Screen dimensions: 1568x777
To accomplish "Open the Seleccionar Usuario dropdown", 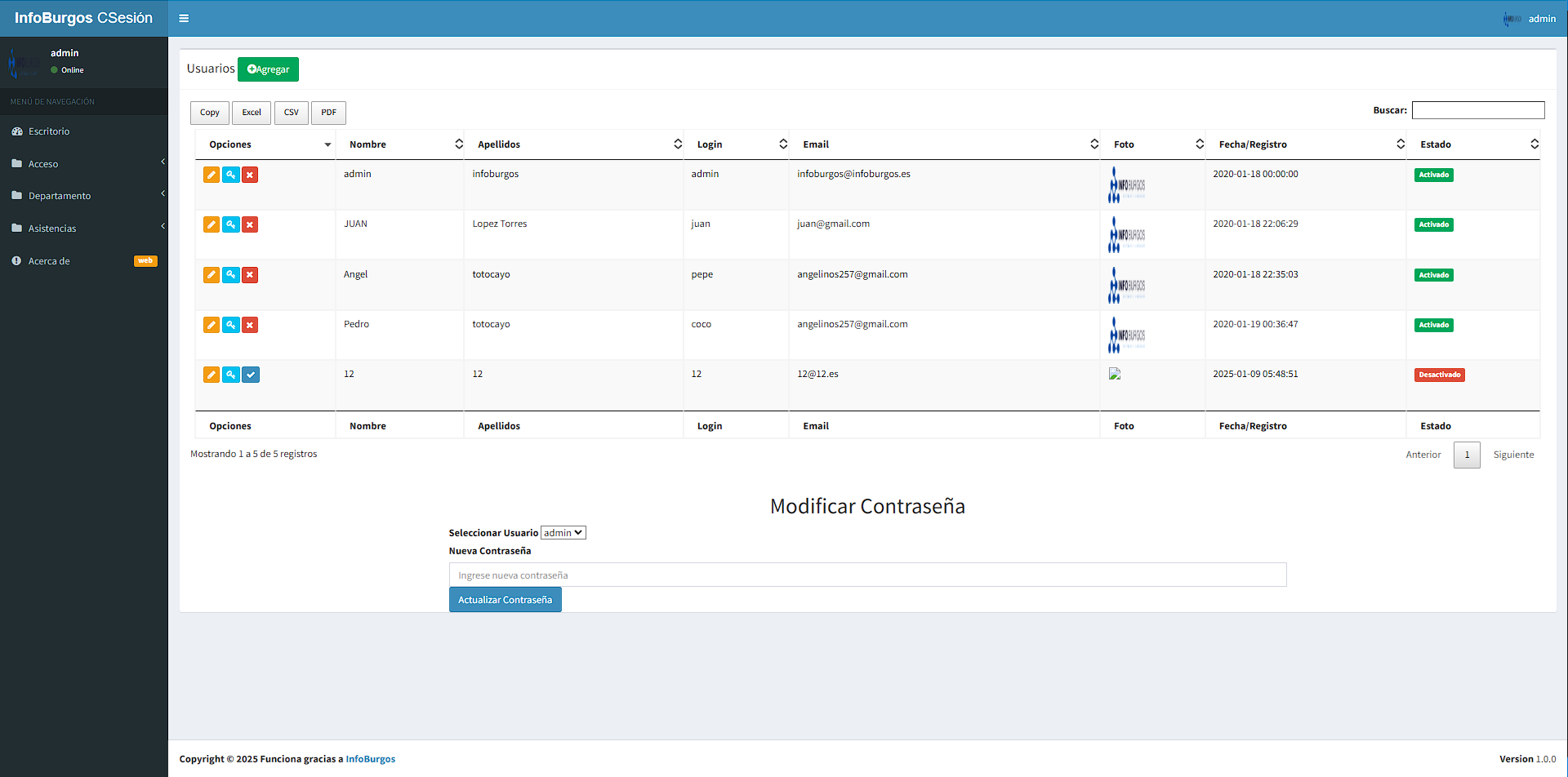I will (563, 533).
